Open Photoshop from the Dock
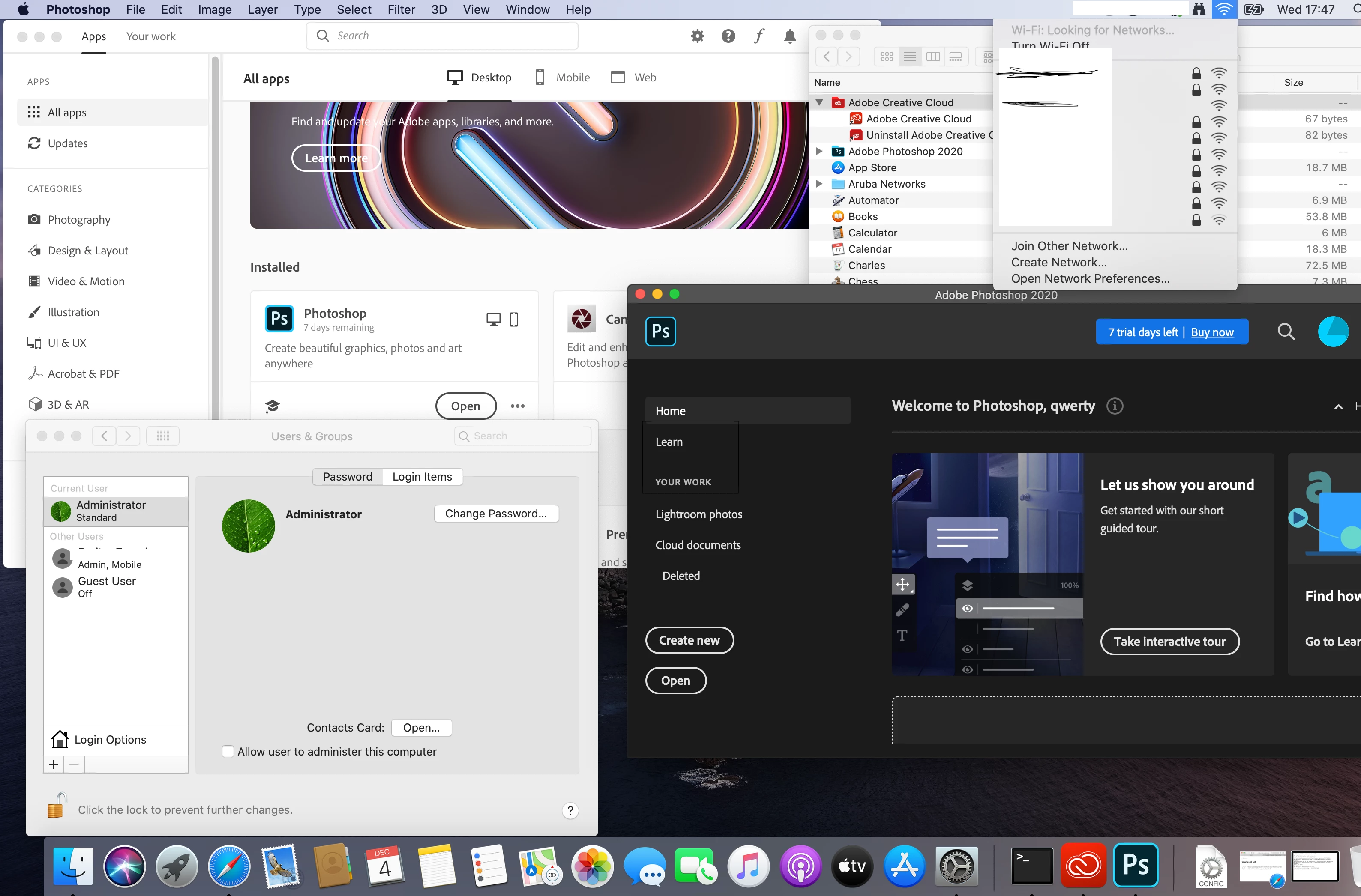Image resolution: width=1361 pixels, height=896 pixels. (x=1136, y=866)
